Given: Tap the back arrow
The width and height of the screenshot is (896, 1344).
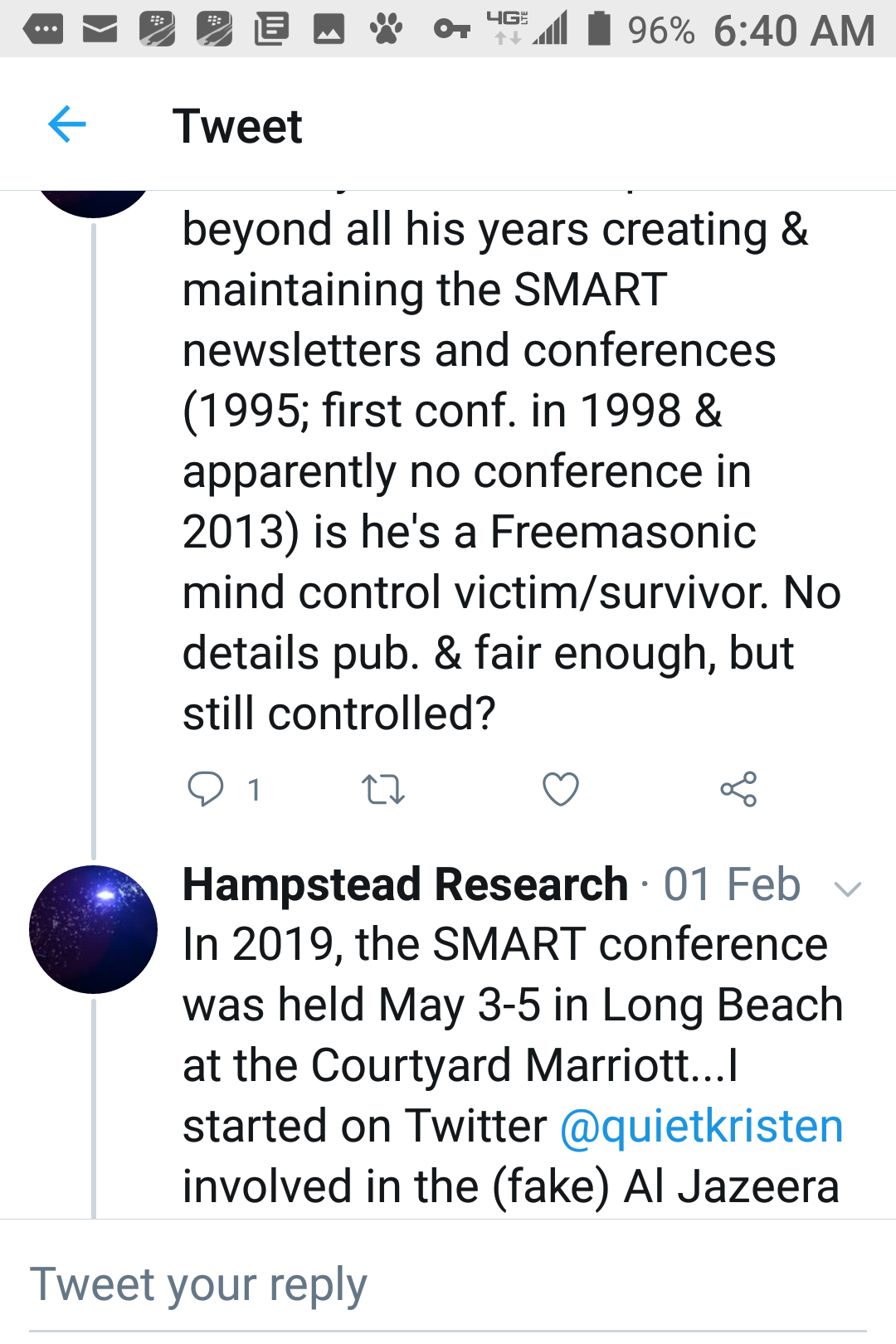Looking at the screenshot, I should click(x=67, y=125).
